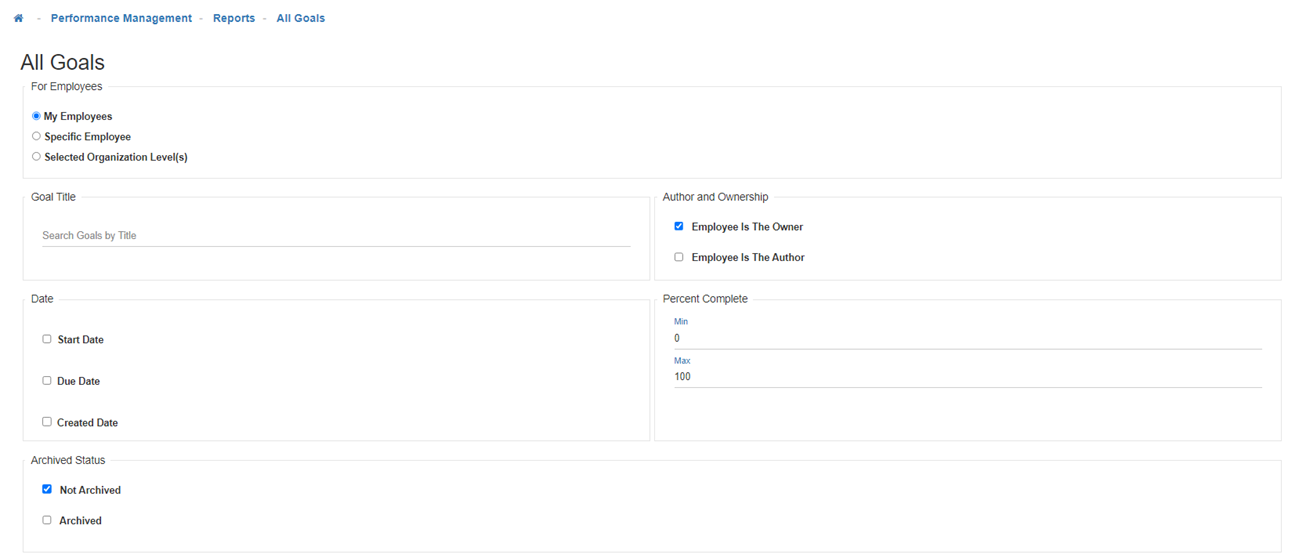Open Performance Management breadcrumb link

tap(121, 18)
